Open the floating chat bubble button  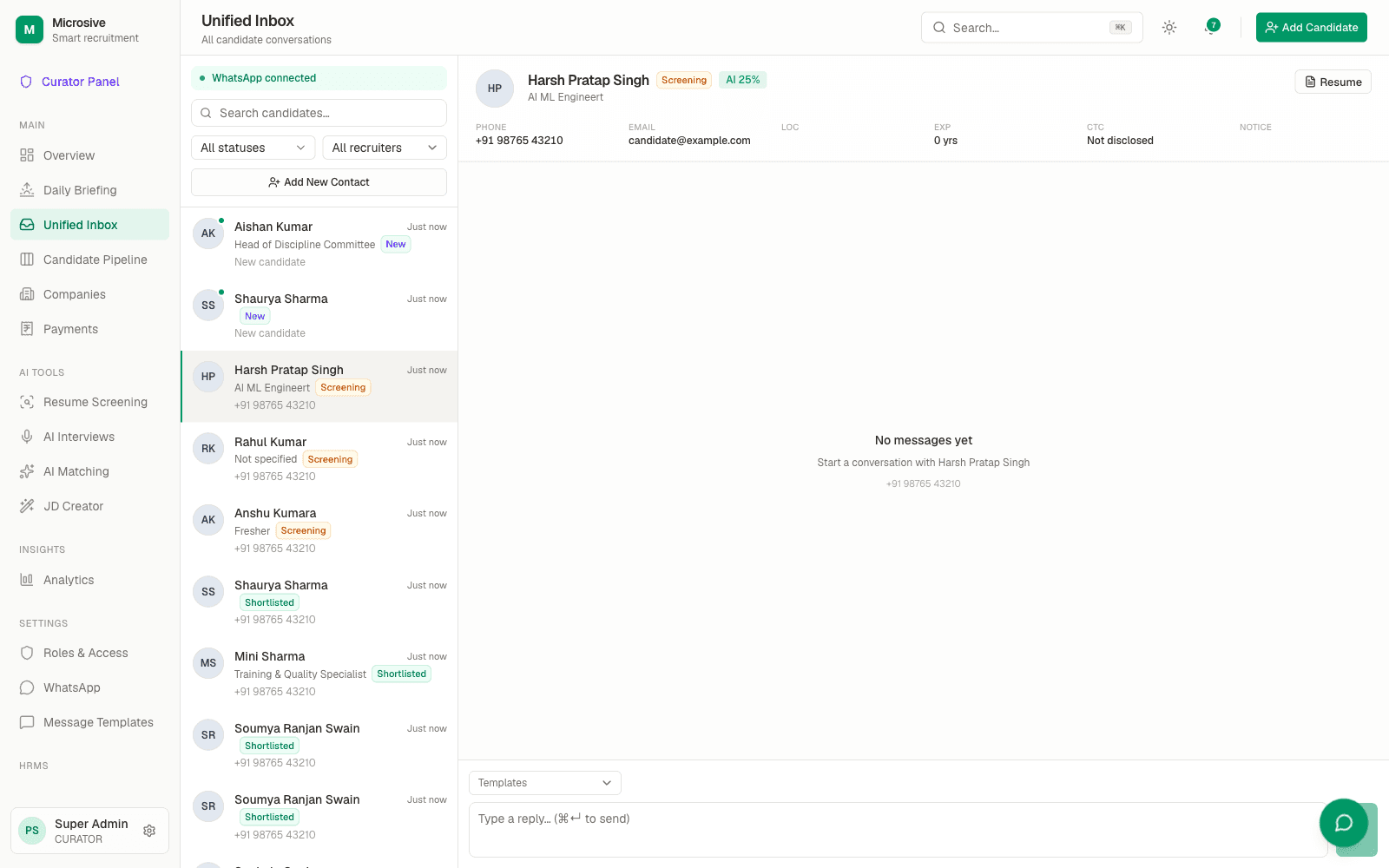[x=1344, y=823]
